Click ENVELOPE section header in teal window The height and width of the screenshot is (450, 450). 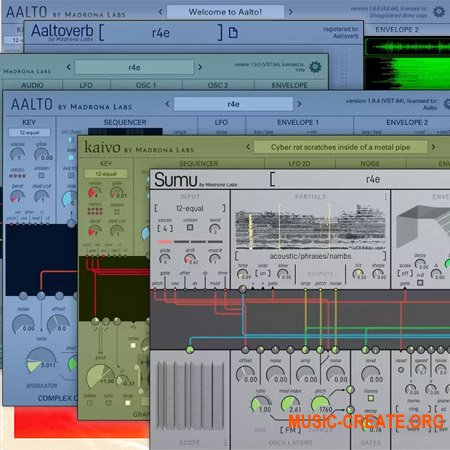pyautogui.click(x=290, y=85)
